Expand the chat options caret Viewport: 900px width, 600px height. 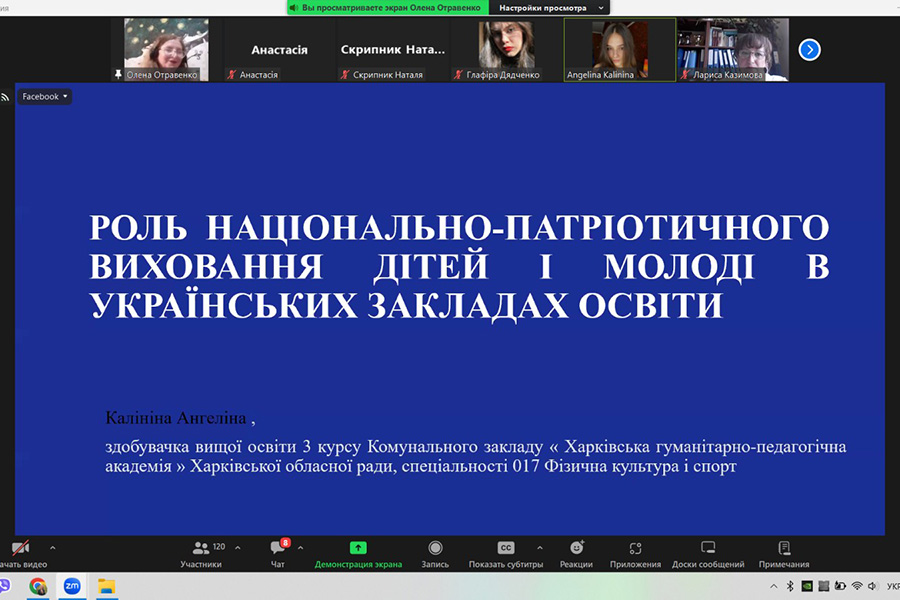click(300, 548)
